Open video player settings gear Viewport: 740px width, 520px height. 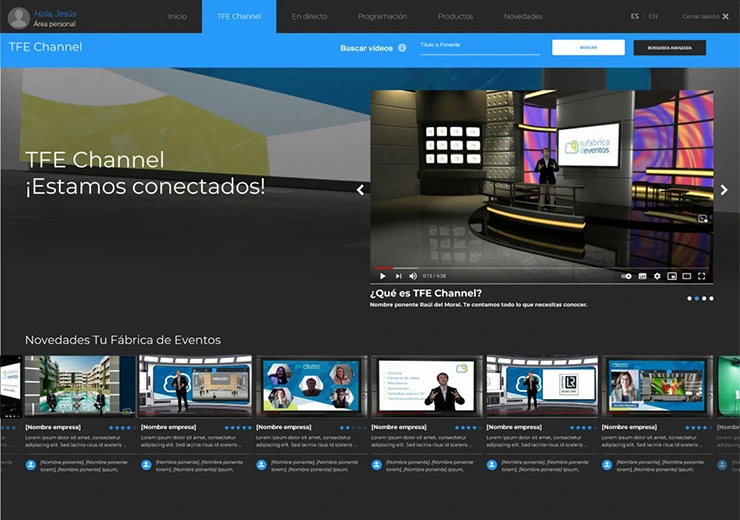click(657, 276)
